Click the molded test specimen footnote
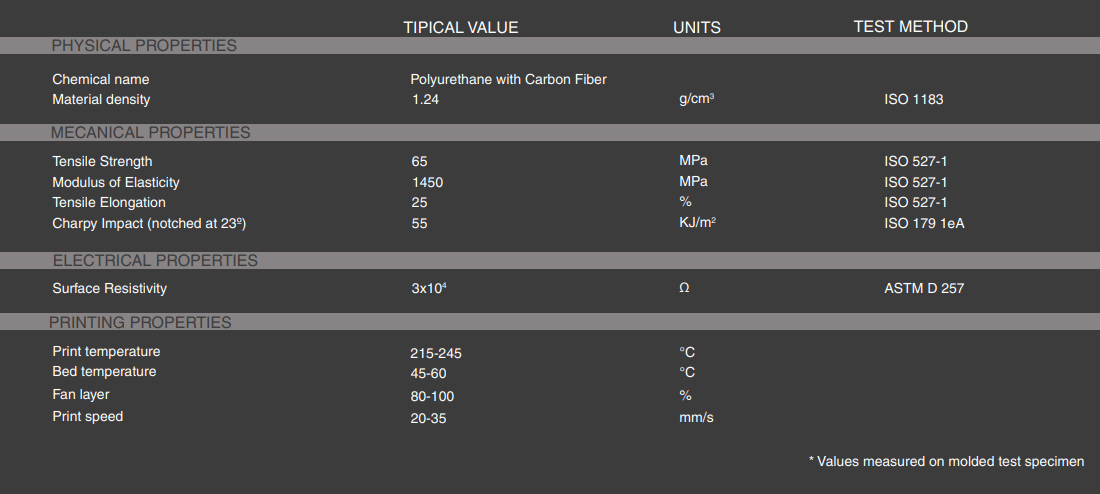1100x494 pixels. (x=946, y=461)
